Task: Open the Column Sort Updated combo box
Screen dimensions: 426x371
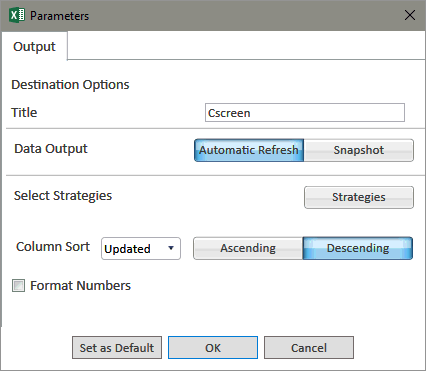Action: (x=141, y=249)
